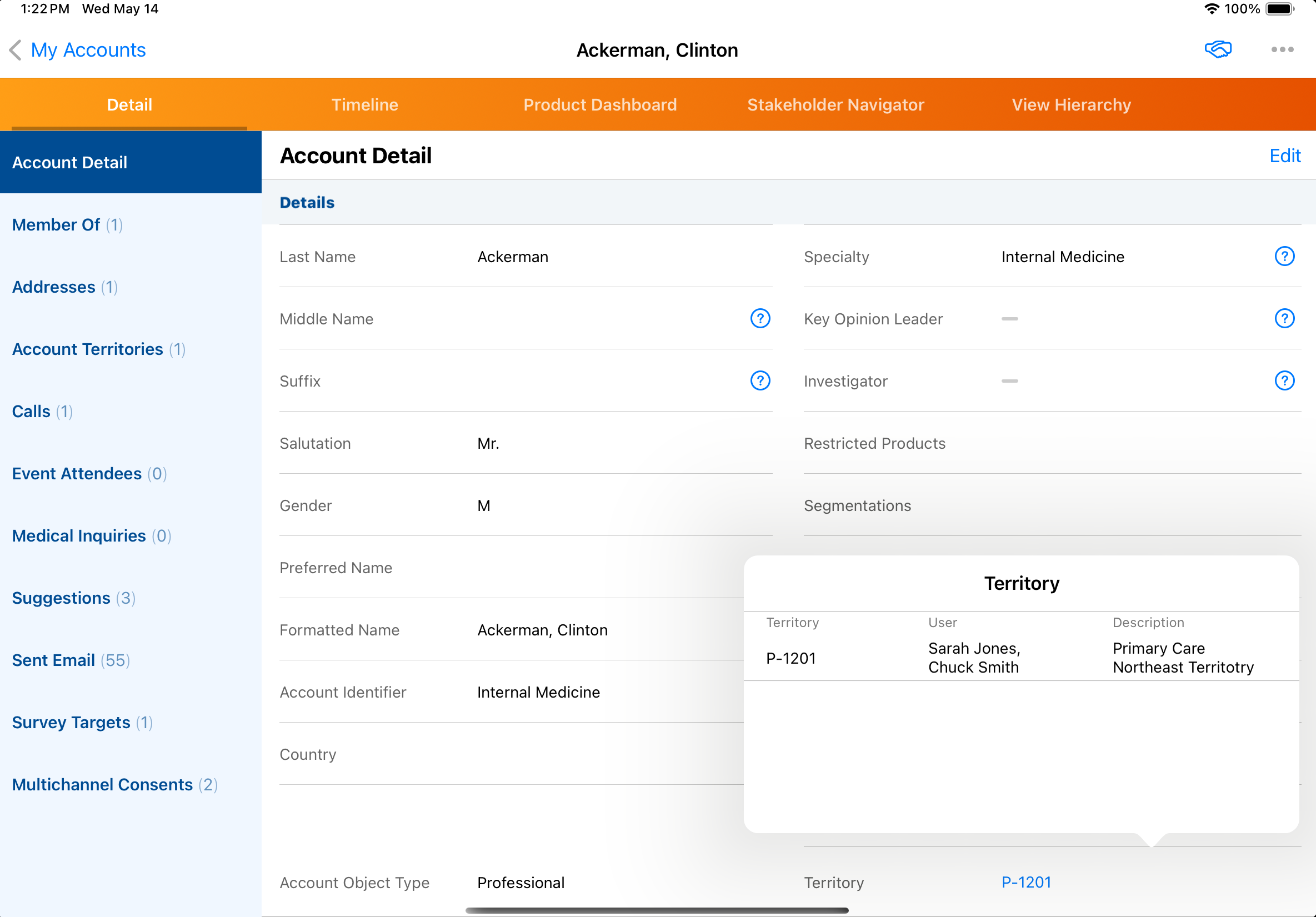Tap the handshake icon in header

(1218, 50)
